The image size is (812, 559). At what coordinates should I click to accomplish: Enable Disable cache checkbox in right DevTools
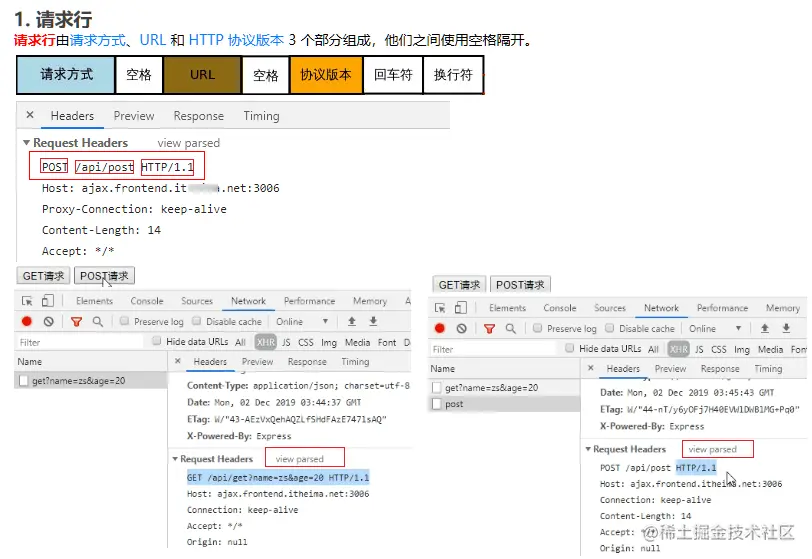click(610, 328)
